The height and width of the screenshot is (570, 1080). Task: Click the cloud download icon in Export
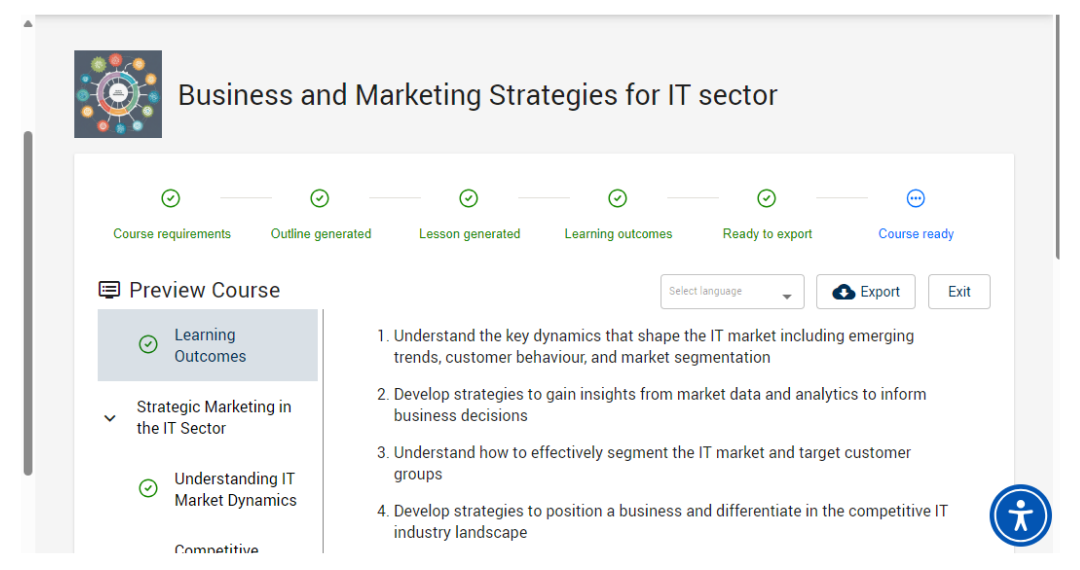point(844,292)
